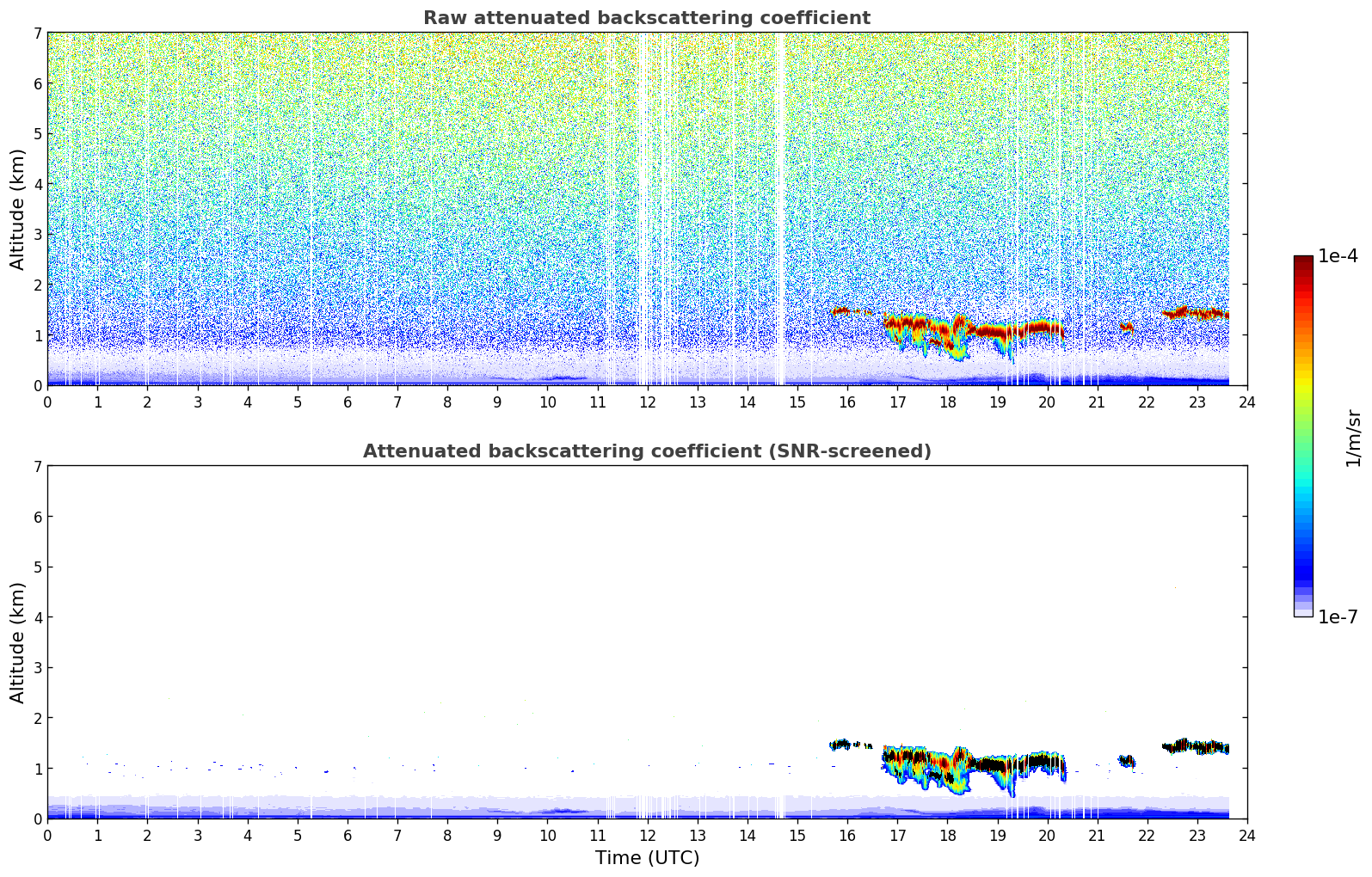
Task: Click the 'Attenuated backscattering coefficient (SNR-screened)' title
Action: tap(646, 451)
